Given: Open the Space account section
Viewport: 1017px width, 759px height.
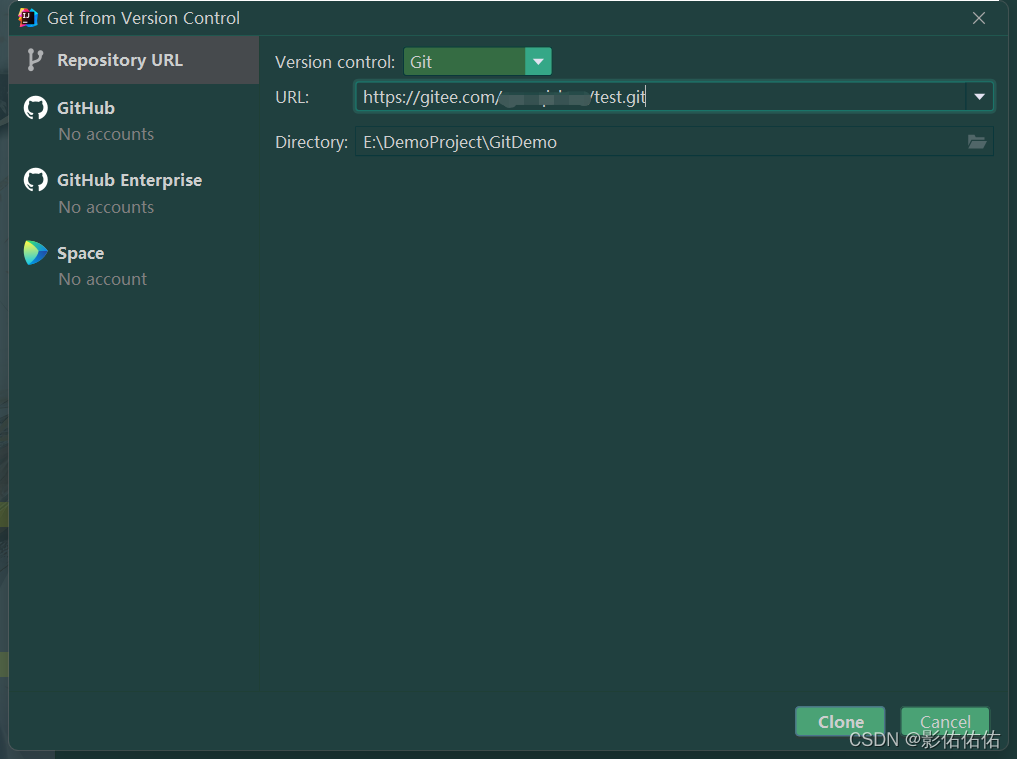Looking at the screenshot, I should (x=134, y=265).
